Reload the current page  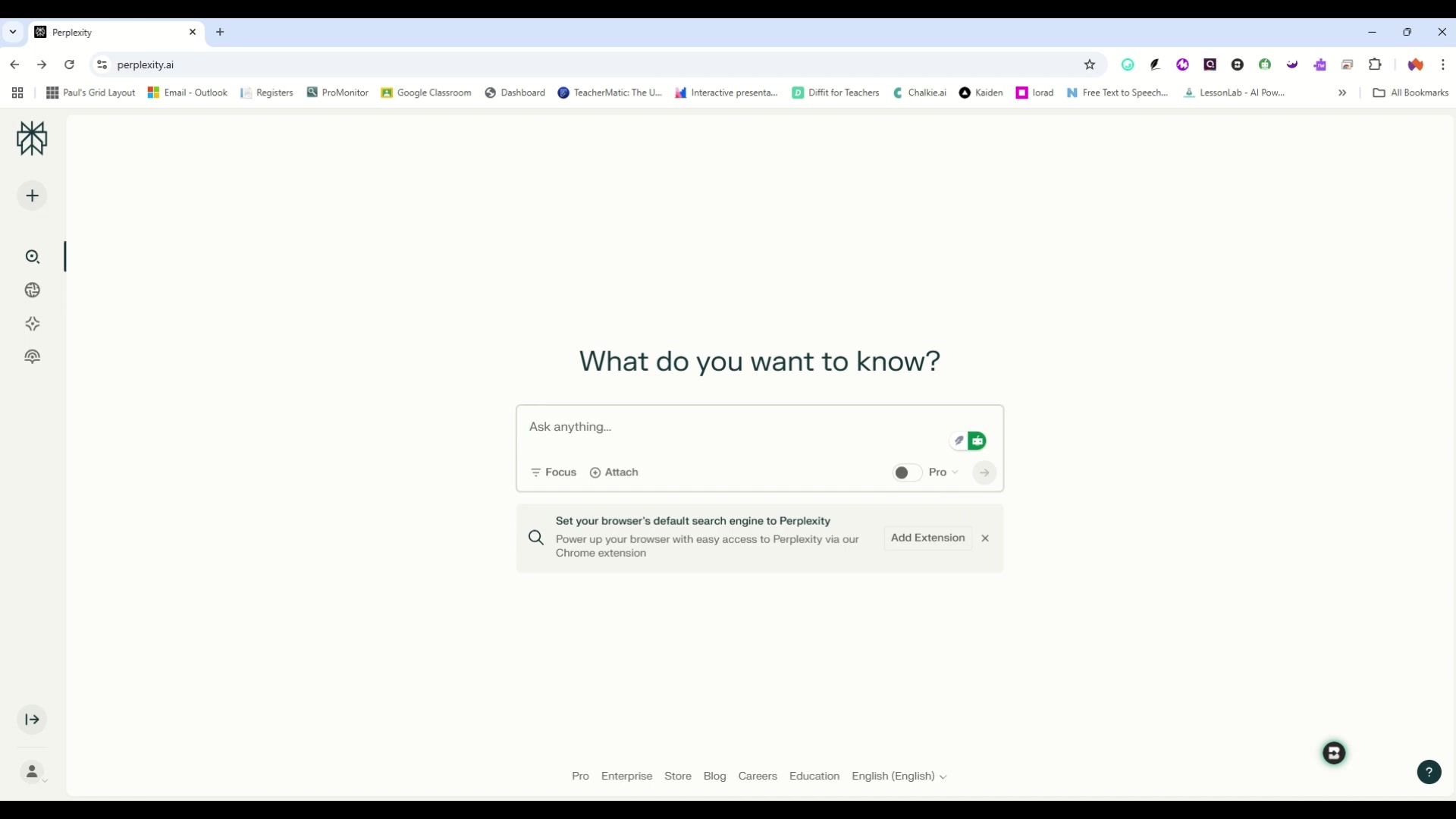tap(69, 64)
